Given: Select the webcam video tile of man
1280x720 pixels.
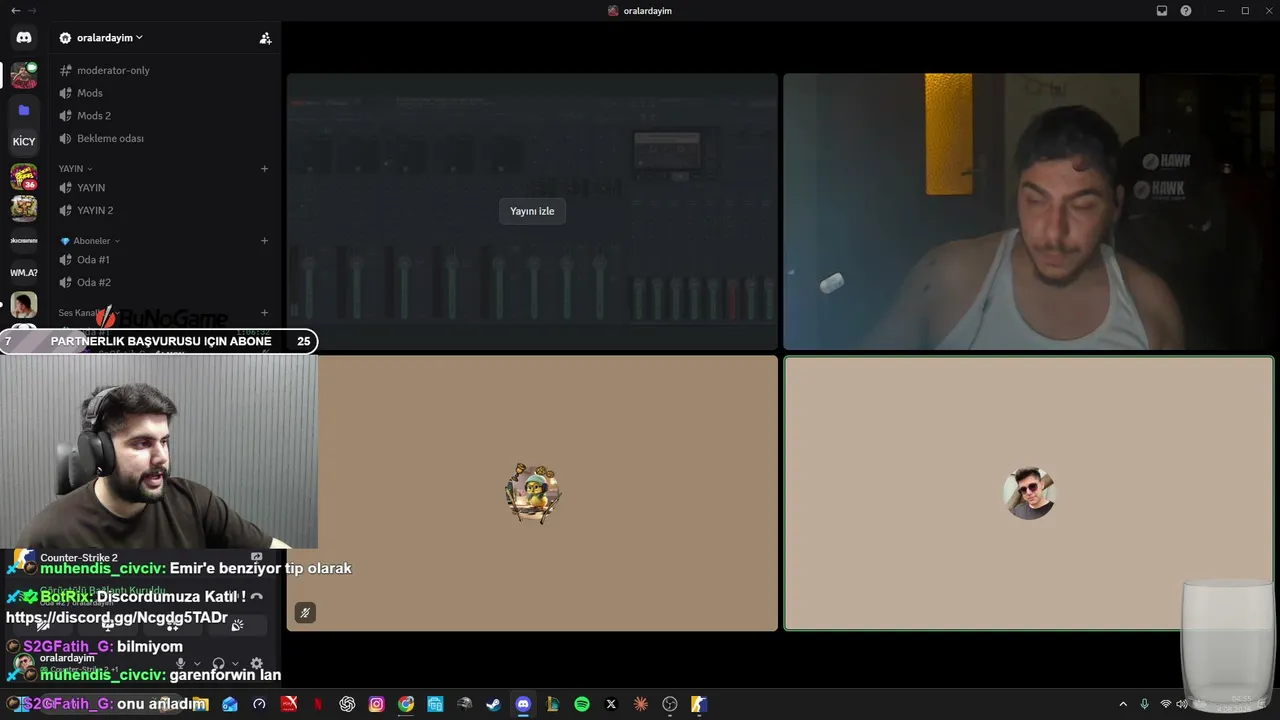Looking at the screenshot, I should click(1028, 211).
